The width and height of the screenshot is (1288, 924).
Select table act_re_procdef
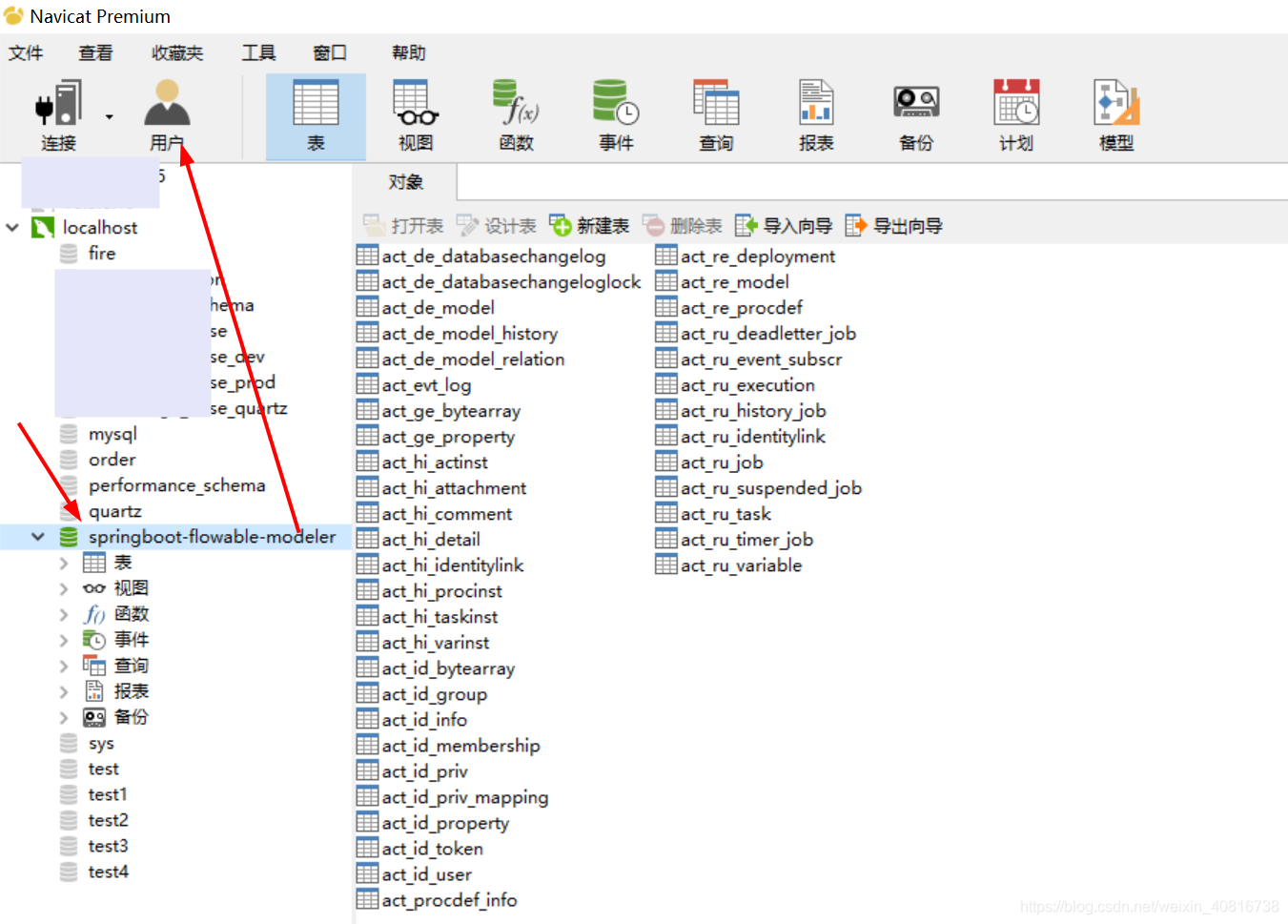coord(742,308)
